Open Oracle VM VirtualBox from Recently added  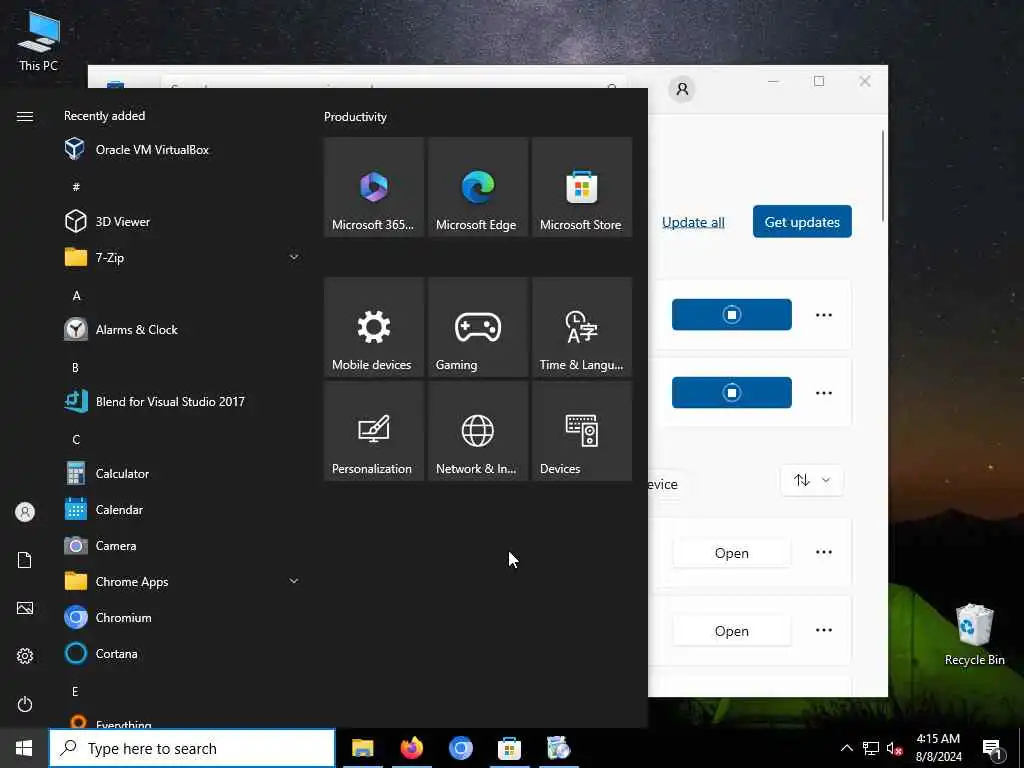click(x=180, y=150)
